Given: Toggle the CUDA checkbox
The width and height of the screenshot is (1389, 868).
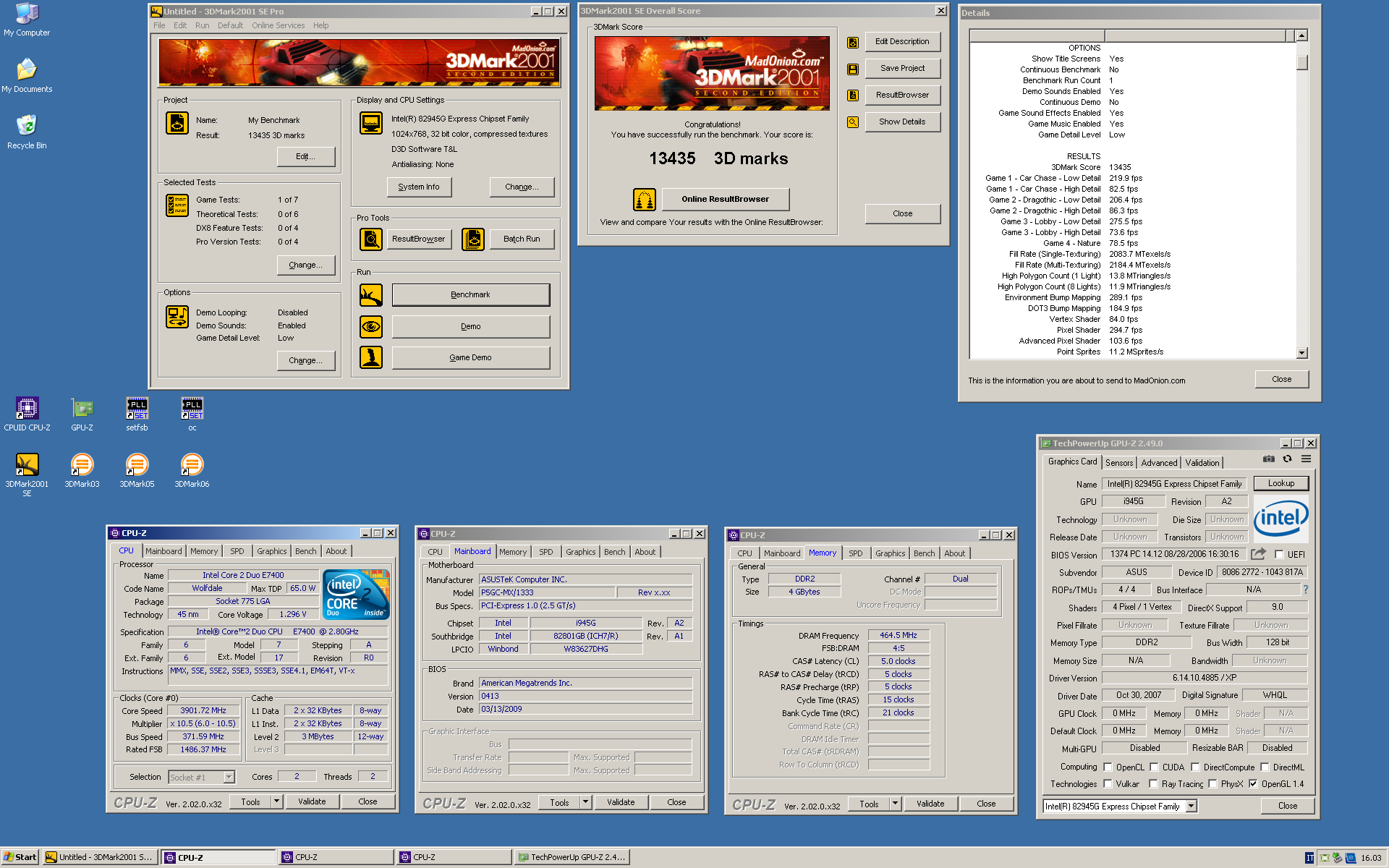Looking at the screenshot, I should tap(1154, 767).
